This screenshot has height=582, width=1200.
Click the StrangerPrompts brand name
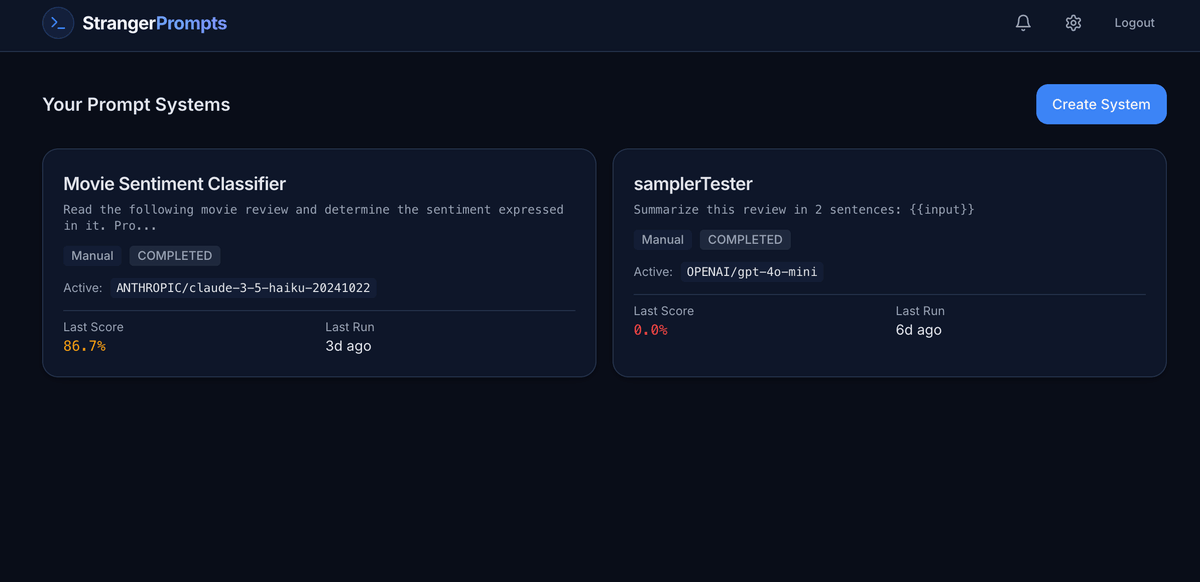pos(155,23)
